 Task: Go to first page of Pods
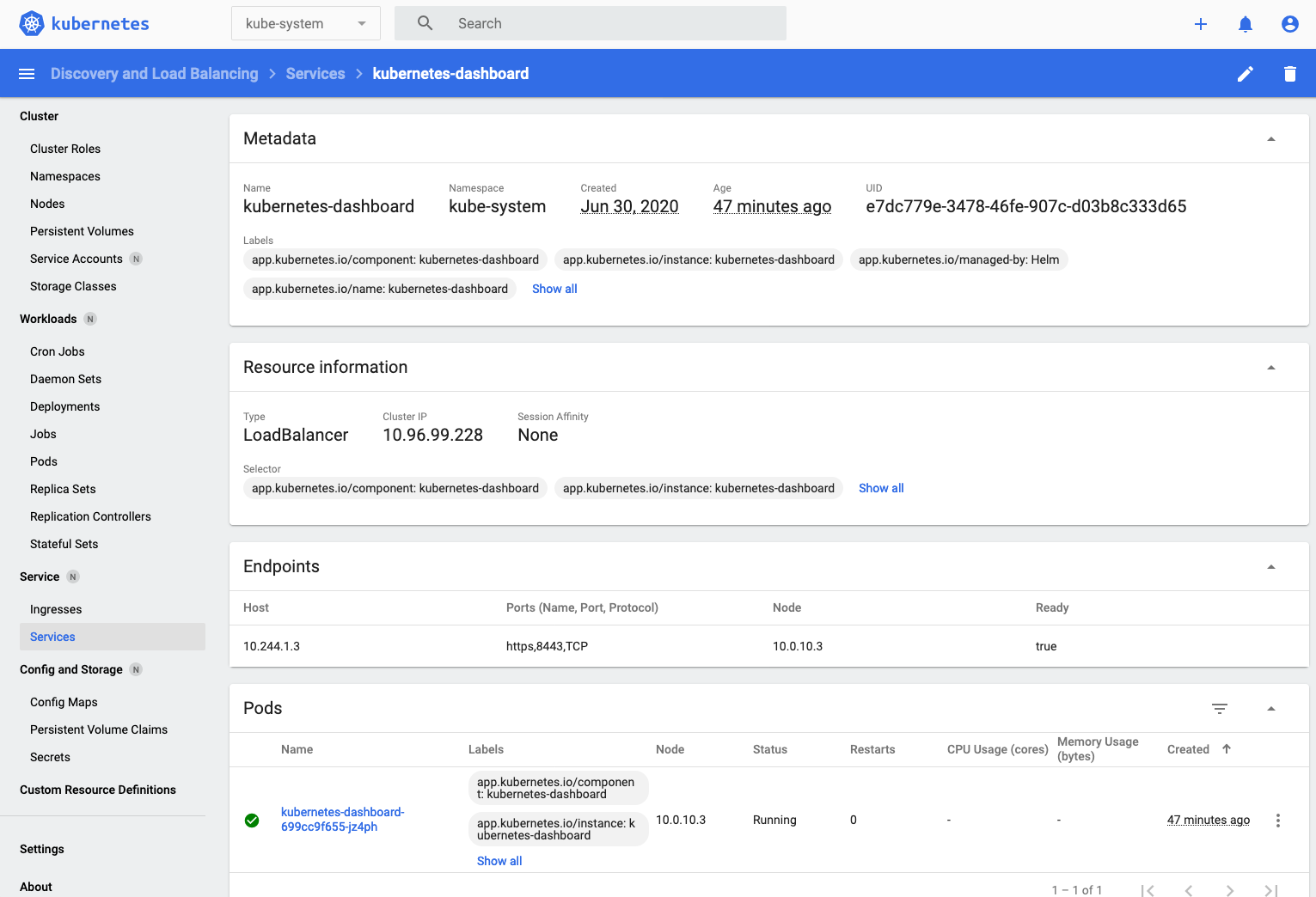1148,890
